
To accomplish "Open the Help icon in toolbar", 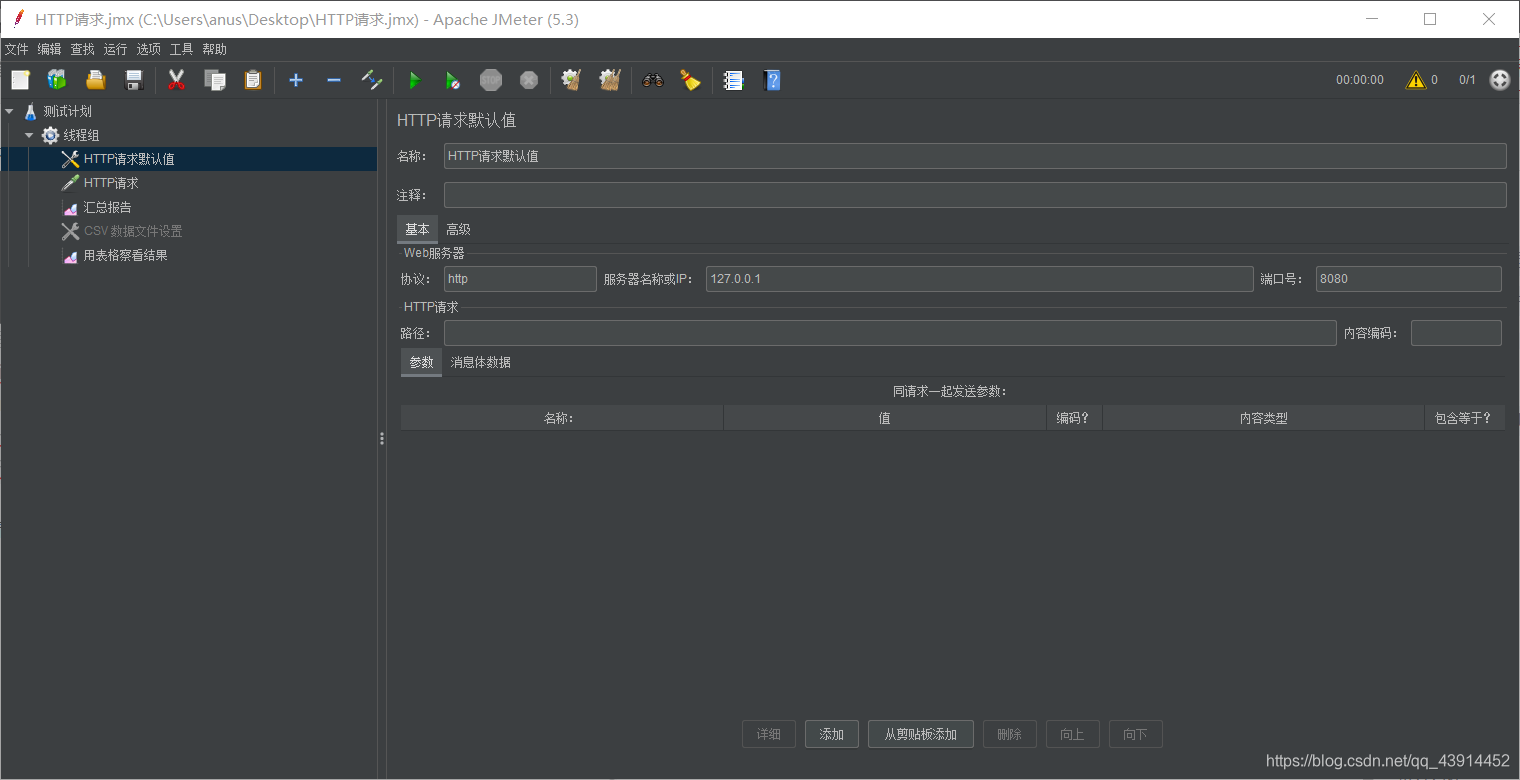I will click(x=772, y=80).
